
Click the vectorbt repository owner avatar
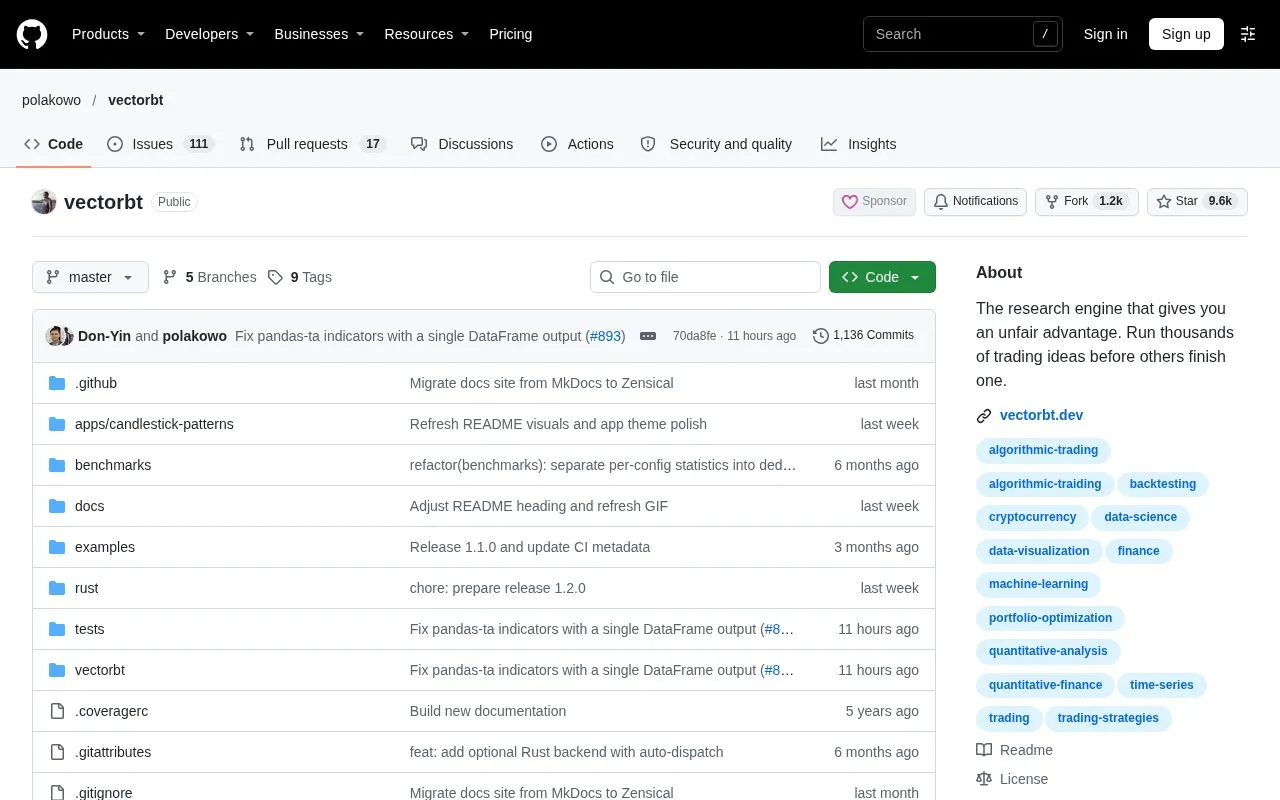tap(44, 202)
